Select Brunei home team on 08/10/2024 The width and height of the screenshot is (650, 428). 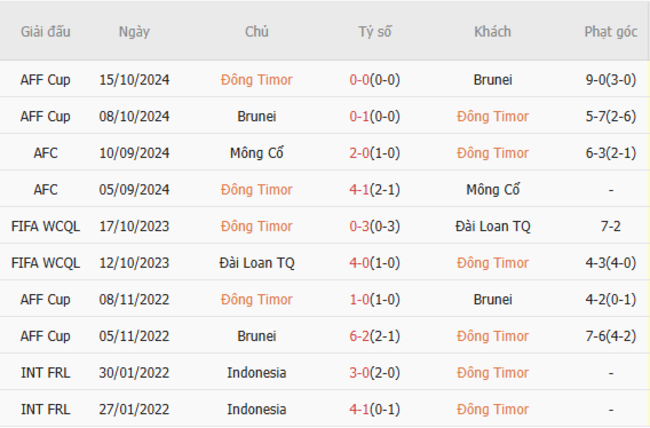257,116
